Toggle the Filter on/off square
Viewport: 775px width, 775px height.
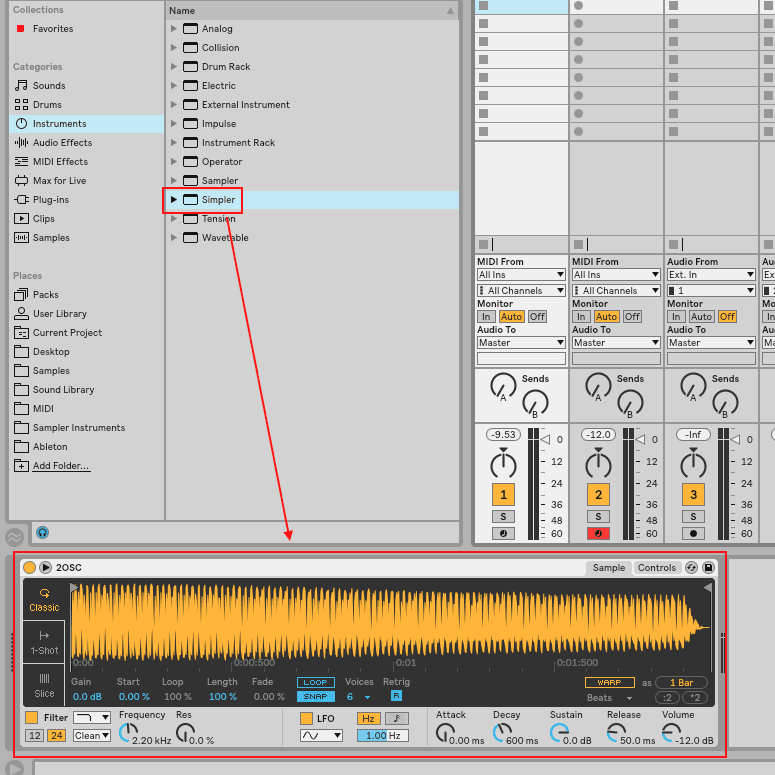click(x=32, y=717)
